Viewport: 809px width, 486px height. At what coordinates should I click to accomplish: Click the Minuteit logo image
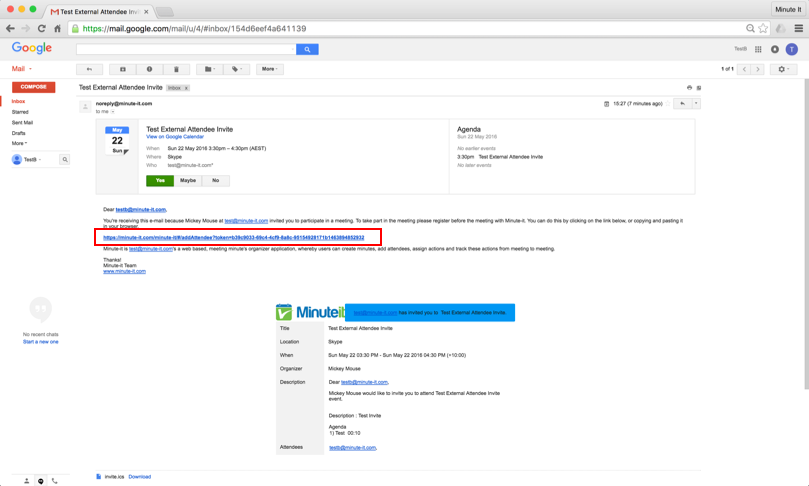click(311, 312)
